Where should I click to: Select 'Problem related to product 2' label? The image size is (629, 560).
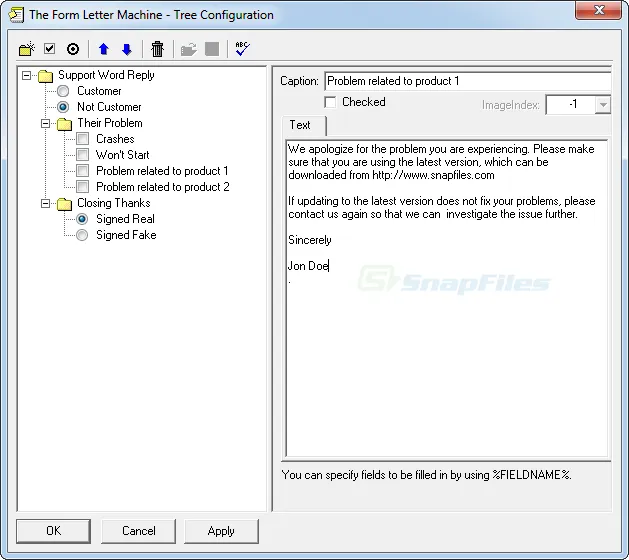pos(162,187)
